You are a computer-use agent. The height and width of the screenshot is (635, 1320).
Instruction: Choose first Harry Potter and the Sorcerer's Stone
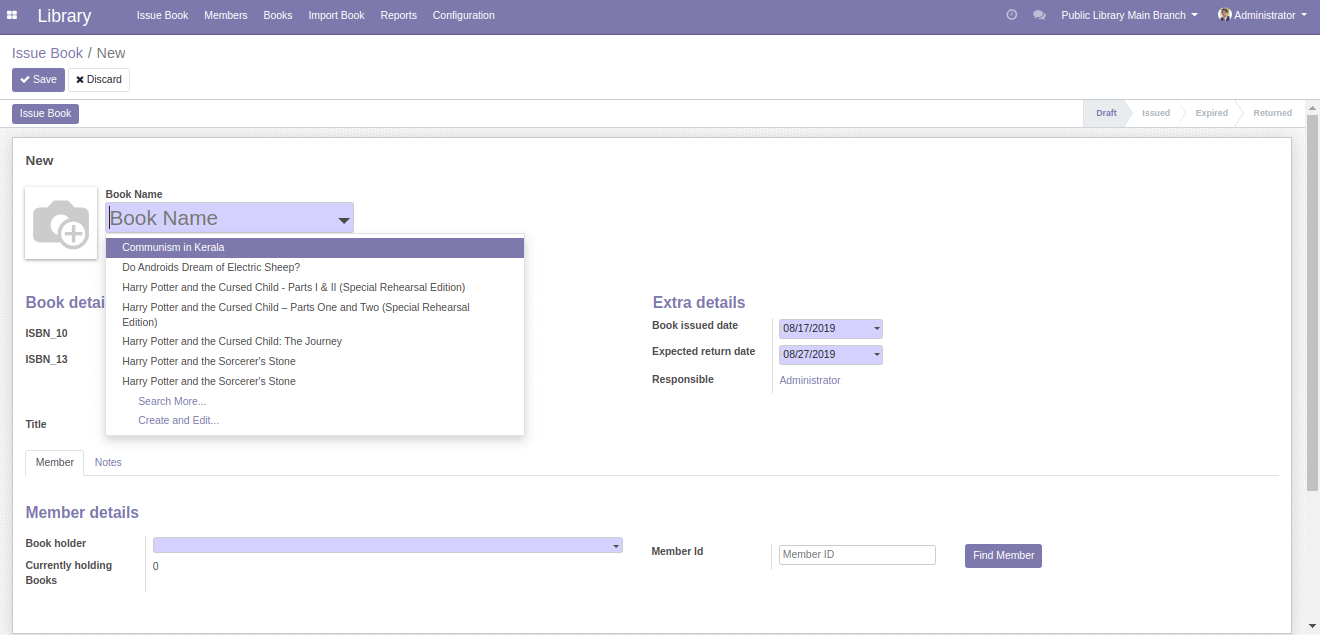(315, 361)
